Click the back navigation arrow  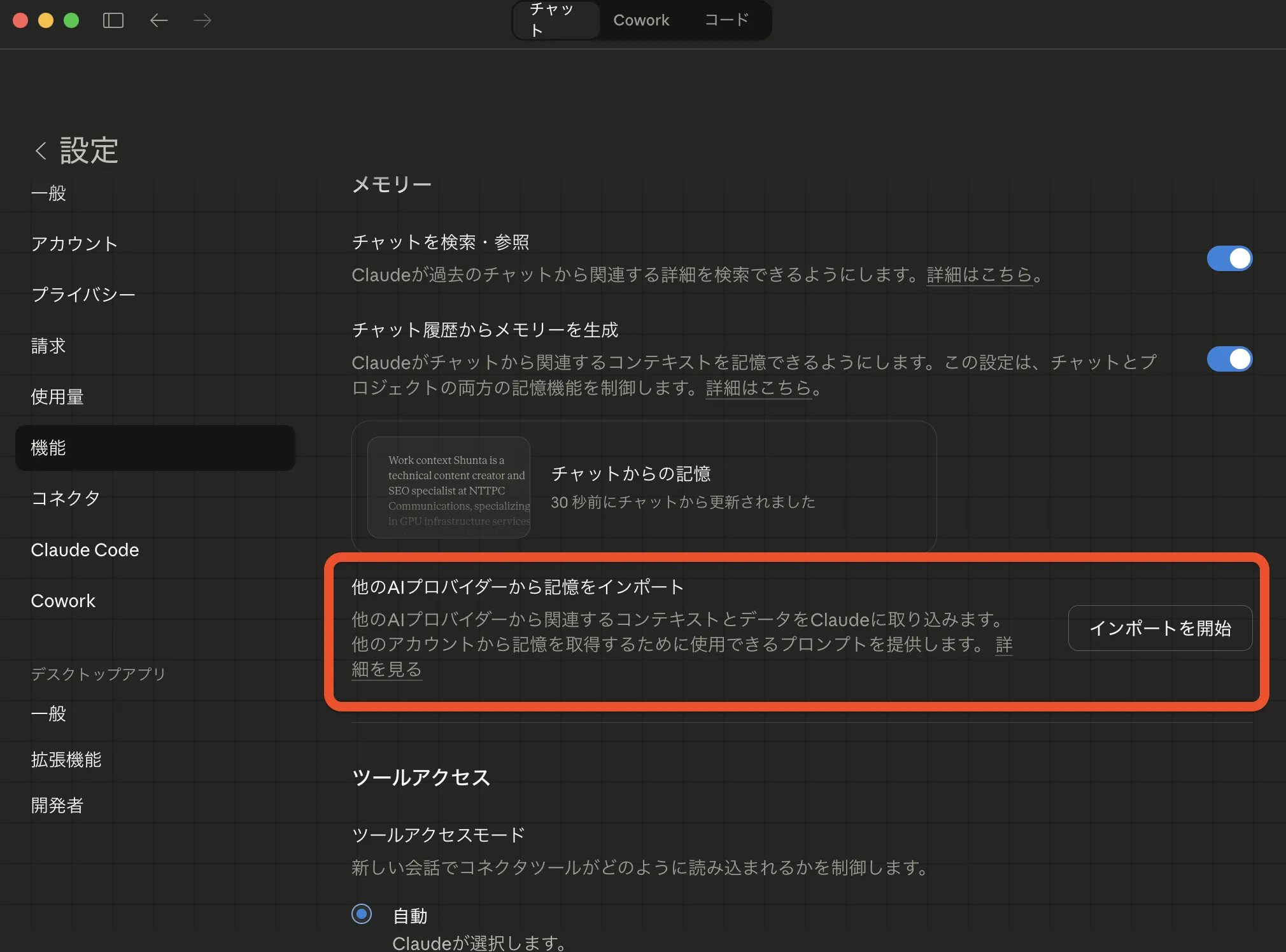[x=159, y=20]
